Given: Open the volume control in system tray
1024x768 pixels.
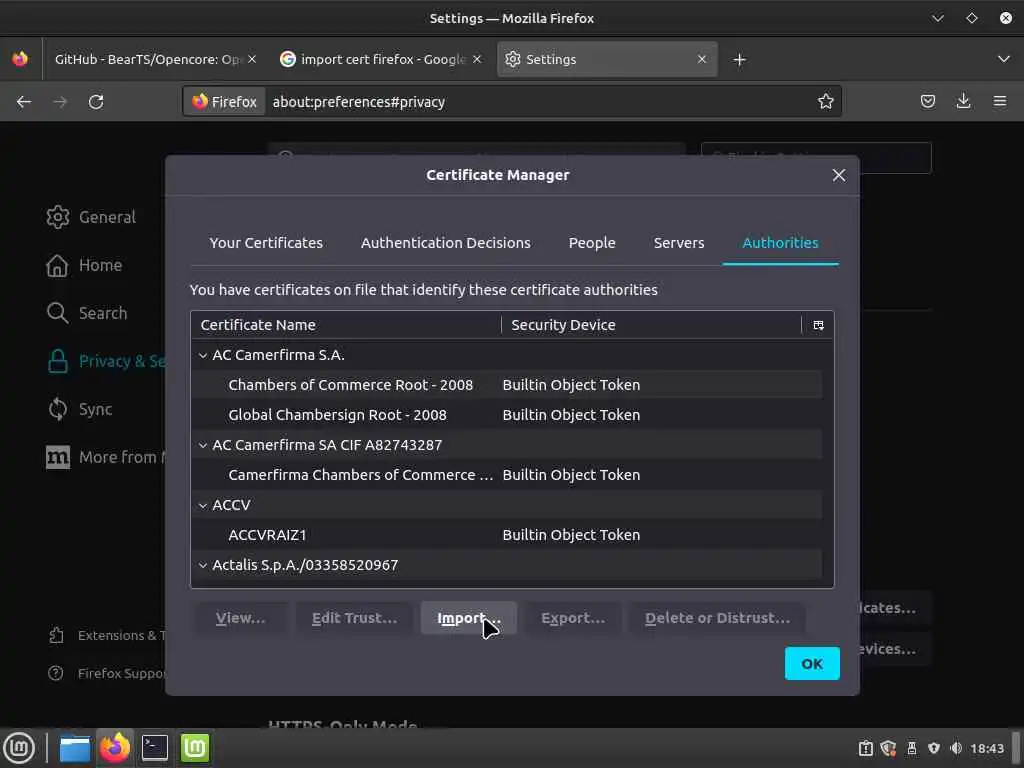Looking at the screenshot, I should [956, 749].
